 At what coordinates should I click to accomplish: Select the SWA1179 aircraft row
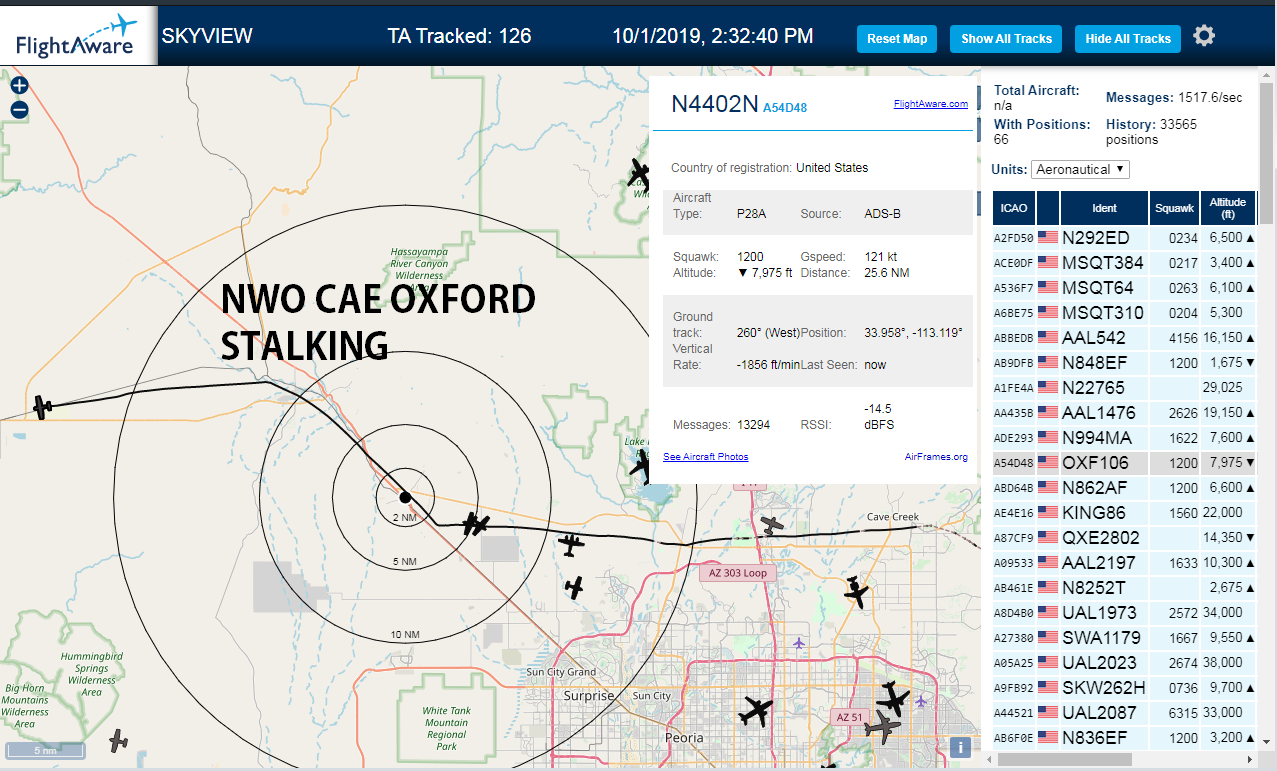click(1124, 638)
